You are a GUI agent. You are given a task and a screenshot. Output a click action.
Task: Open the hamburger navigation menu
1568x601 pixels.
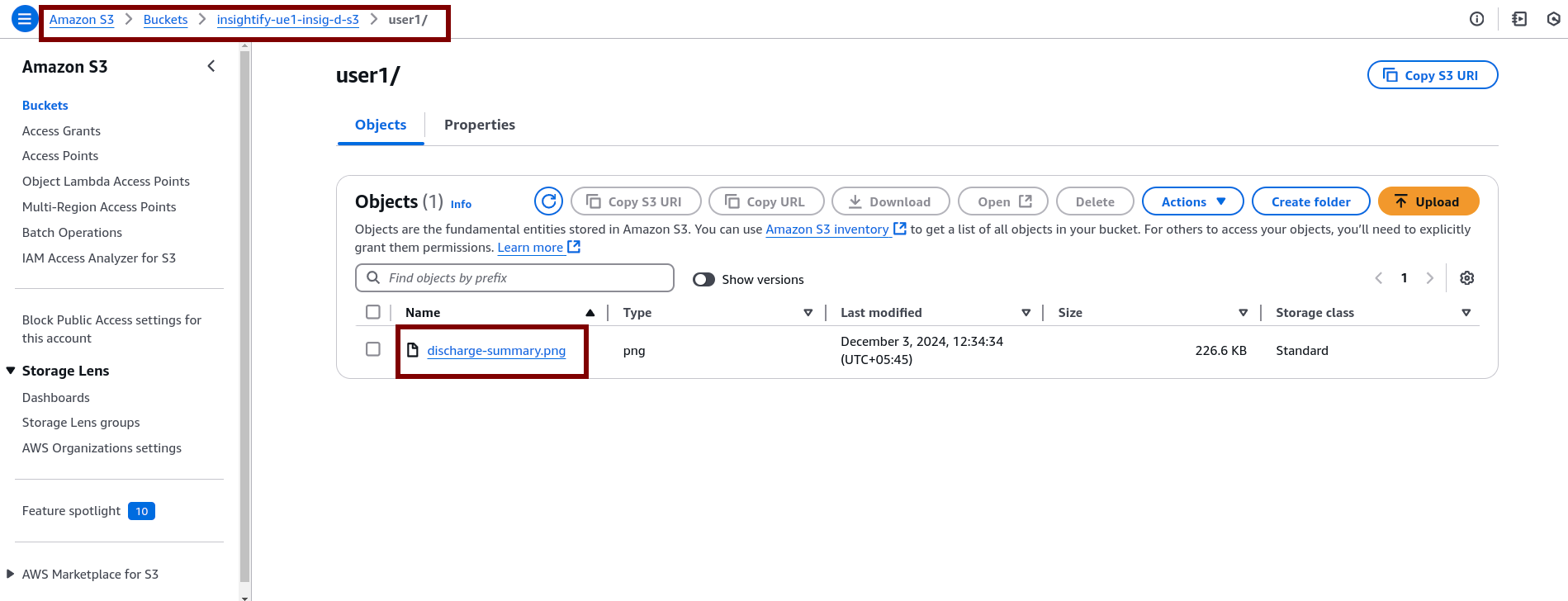(x=25, y=19)
